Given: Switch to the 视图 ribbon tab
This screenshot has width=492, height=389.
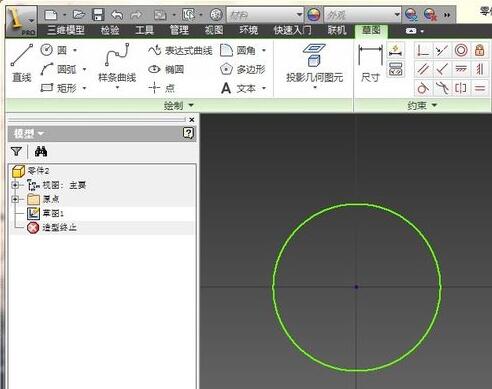Looking at the screenshot, I should point(214,30).
